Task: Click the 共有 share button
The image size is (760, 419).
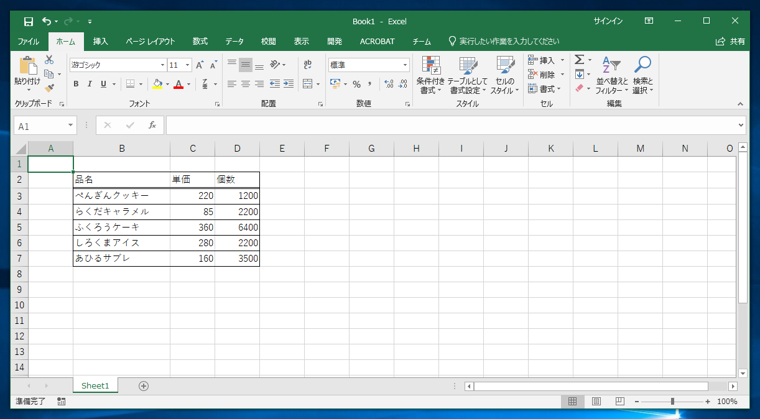Action: click(x=730, y=42)
